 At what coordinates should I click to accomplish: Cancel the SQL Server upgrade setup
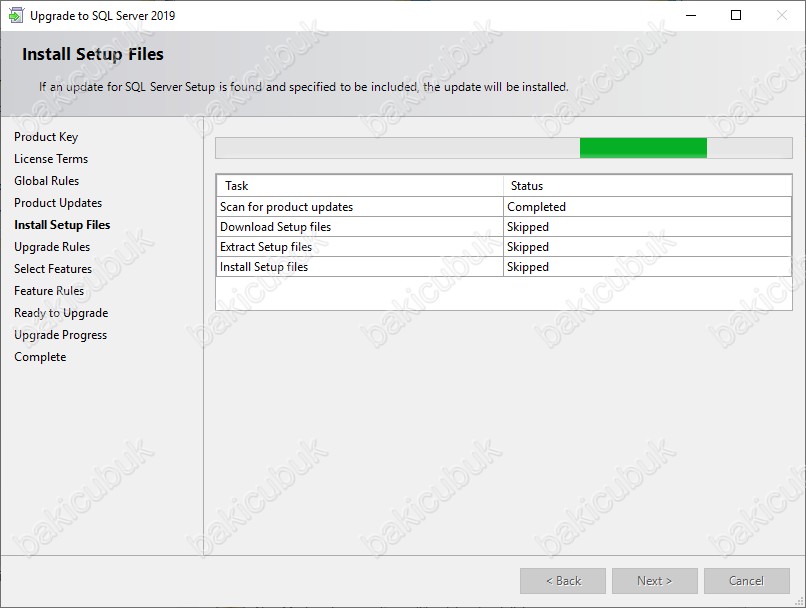746,581
